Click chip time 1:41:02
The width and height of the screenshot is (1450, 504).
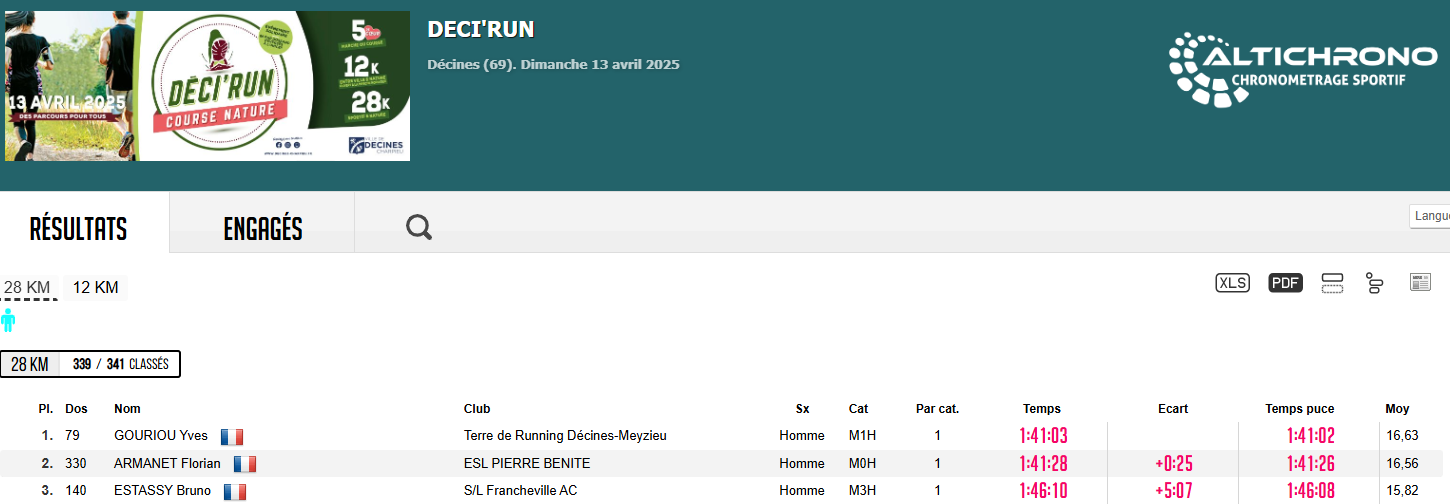1310,436
